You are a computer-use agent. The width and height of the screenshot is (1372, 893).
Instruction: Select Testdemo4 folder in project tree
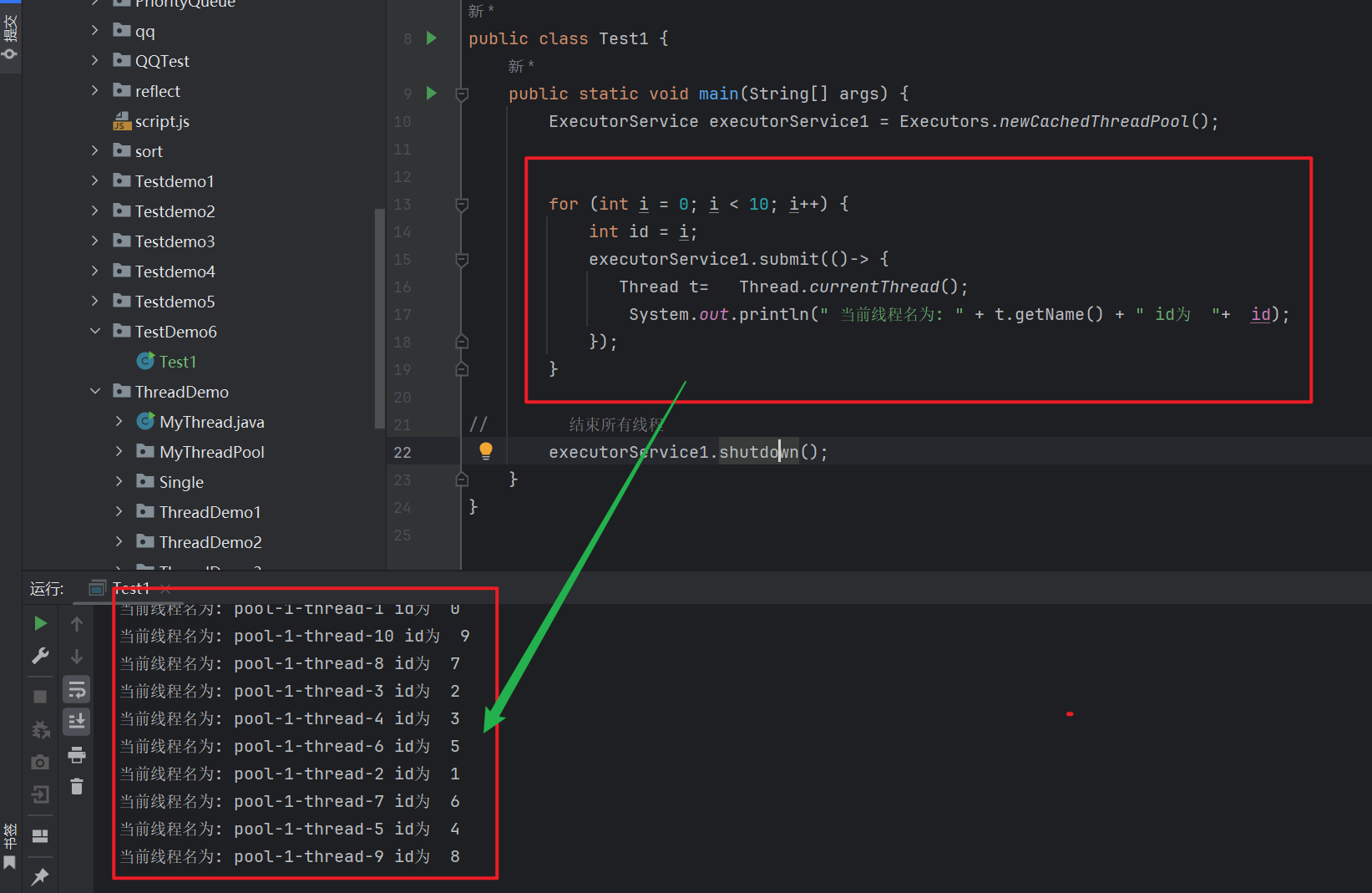pos(164,271)
